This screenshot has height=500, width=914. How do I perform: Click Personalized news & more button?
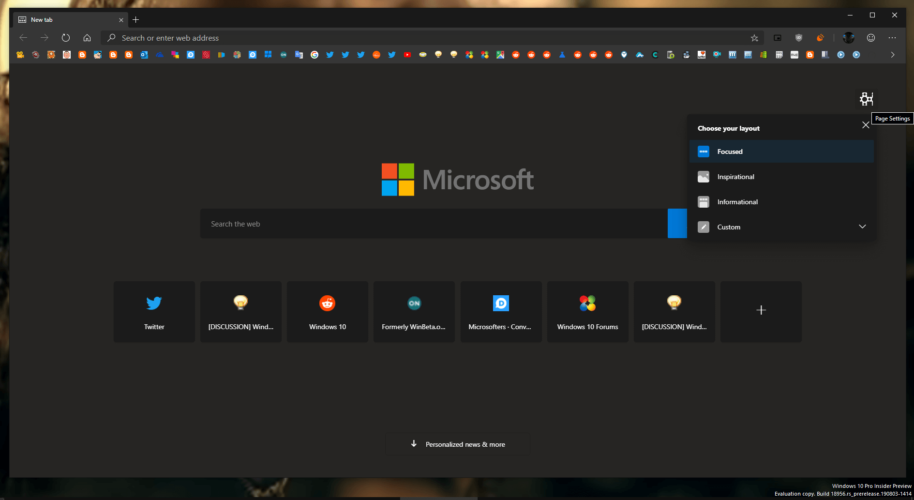click(458, 444)
